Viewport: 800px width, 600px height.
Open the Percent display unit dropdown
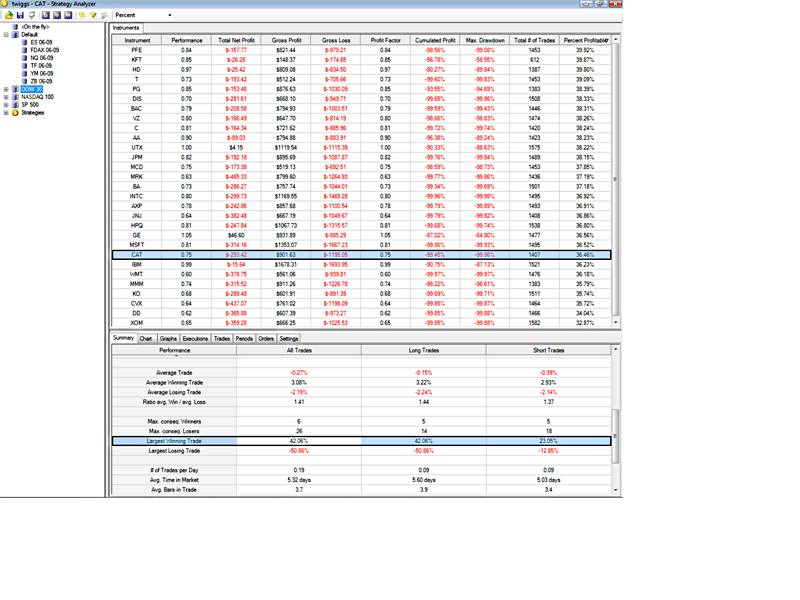click(x=170, y=15)
